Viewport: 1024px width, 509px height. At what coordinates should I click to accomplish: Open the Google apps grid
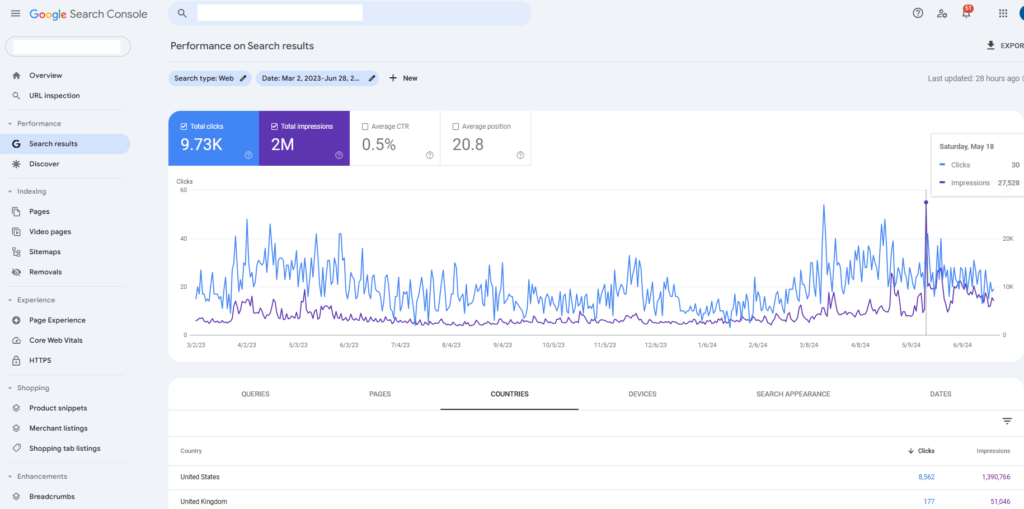coord(1003,13)
